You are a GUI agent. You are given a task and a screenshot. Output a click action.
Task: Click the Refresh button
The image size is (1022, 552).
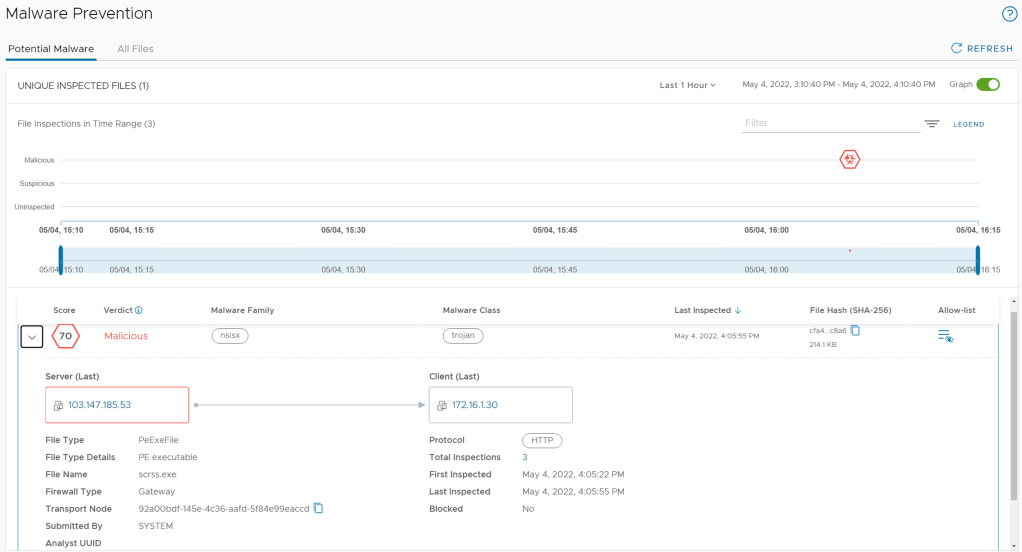981,48
